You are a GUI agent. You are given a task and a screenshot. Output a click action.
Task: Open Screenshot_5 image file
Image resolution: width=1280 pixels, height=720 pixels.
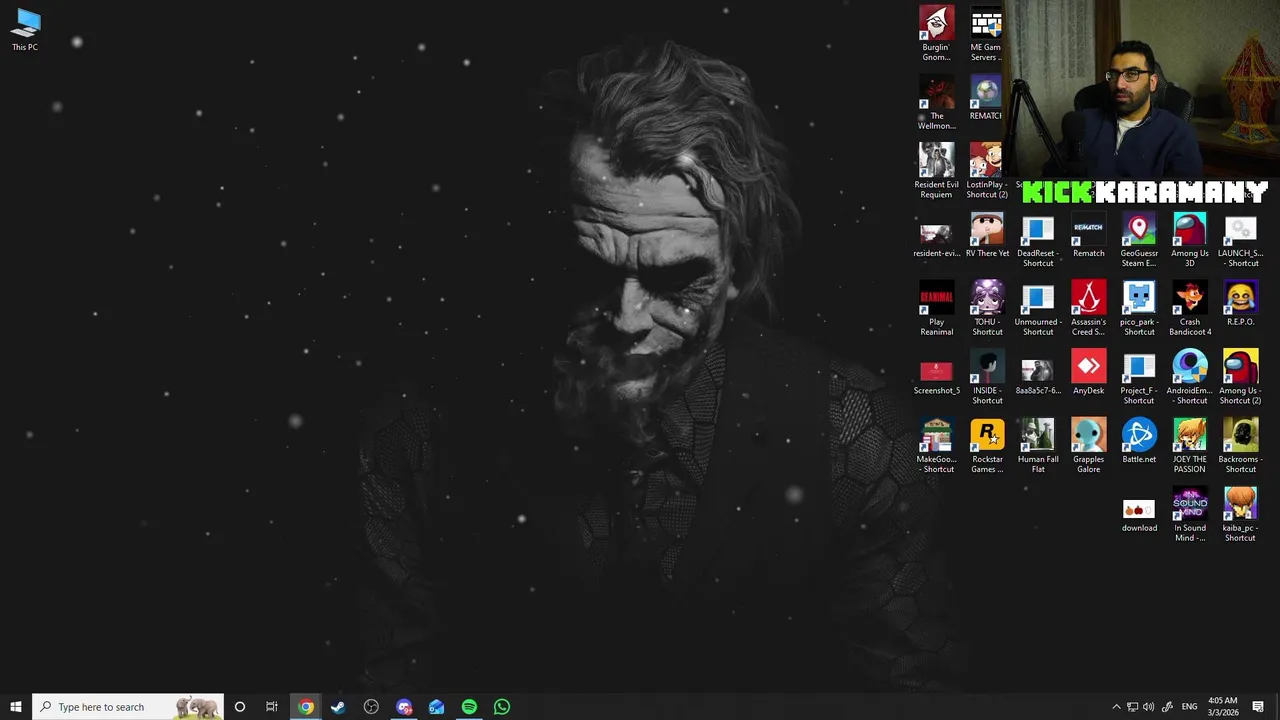[936, 377]
